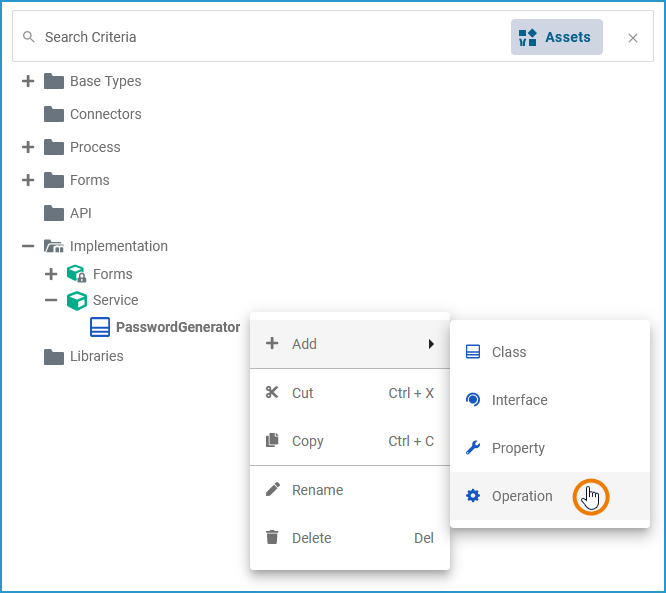Click the Process folder icon
Viewport: 666px width, 593px height.
tap(54, 147)
